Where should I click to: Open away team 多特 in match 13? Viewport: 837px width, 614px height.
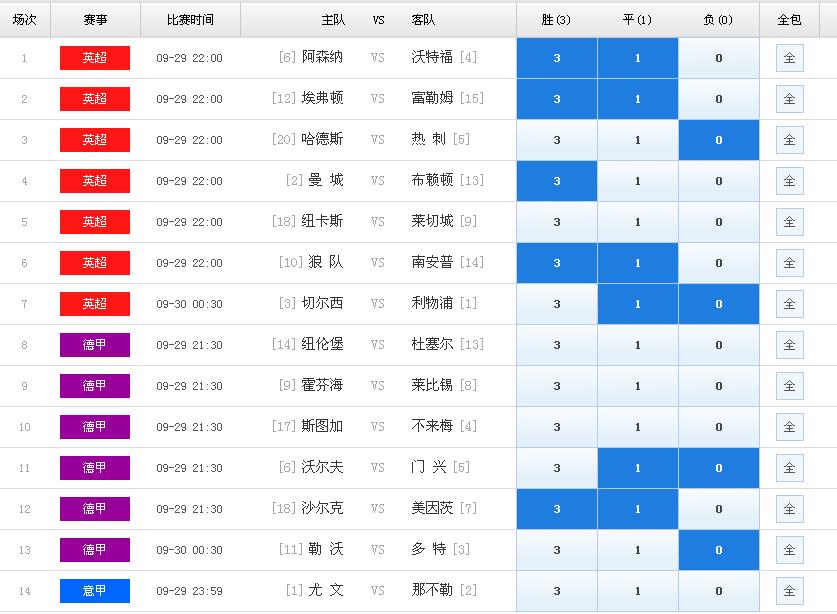(x=429, y=549)
